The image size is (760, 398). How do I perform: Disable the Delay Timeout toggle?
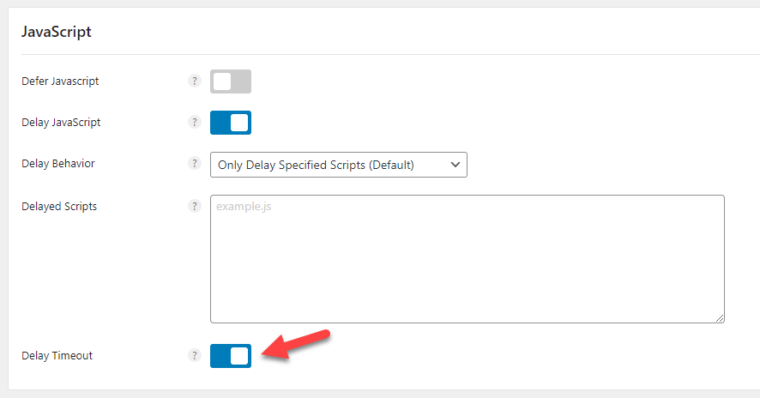[231, 356]
